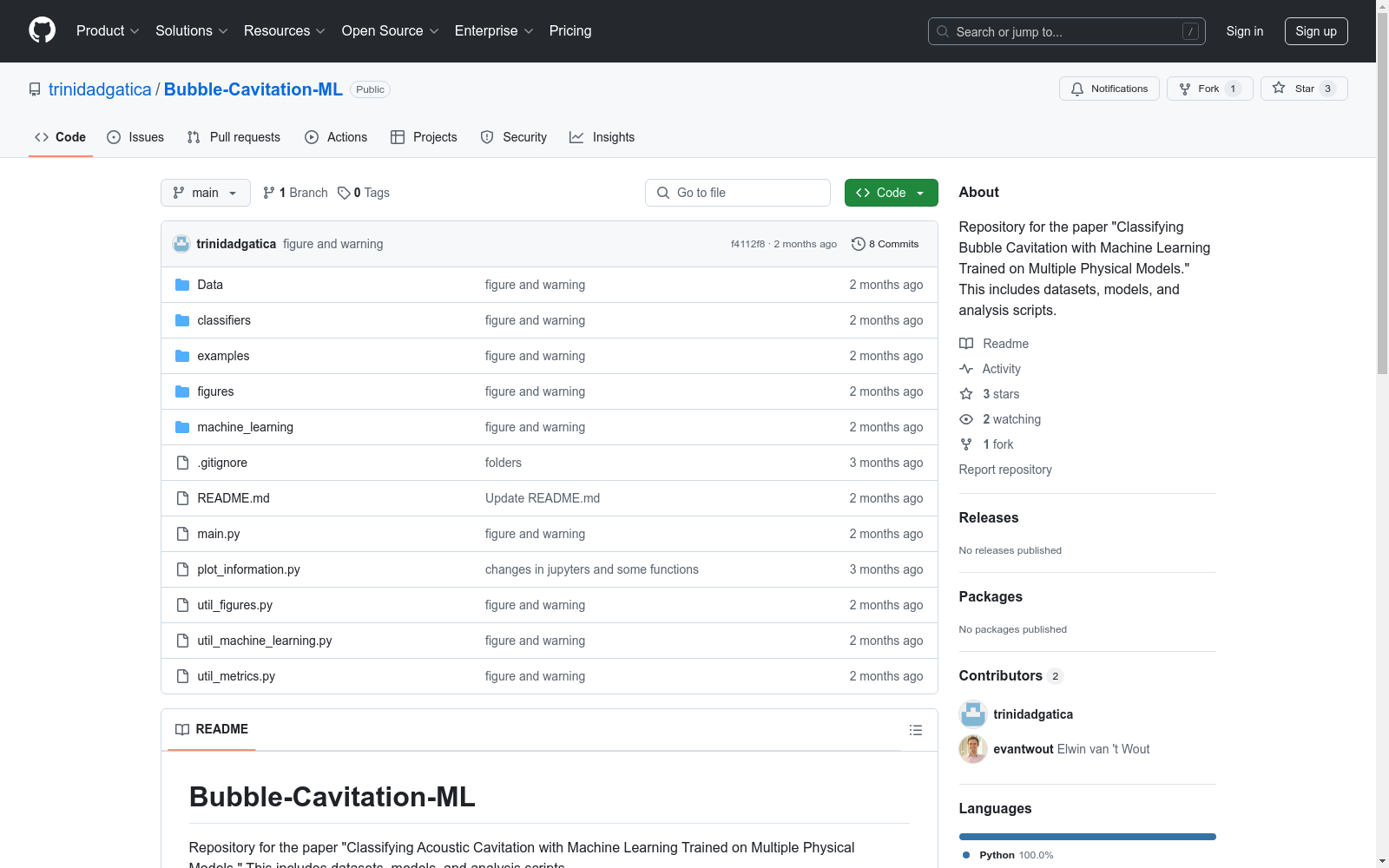Expand the Enterprise menu
Viewport: 1389px width, 868px height.
click(x=494, y=31)
